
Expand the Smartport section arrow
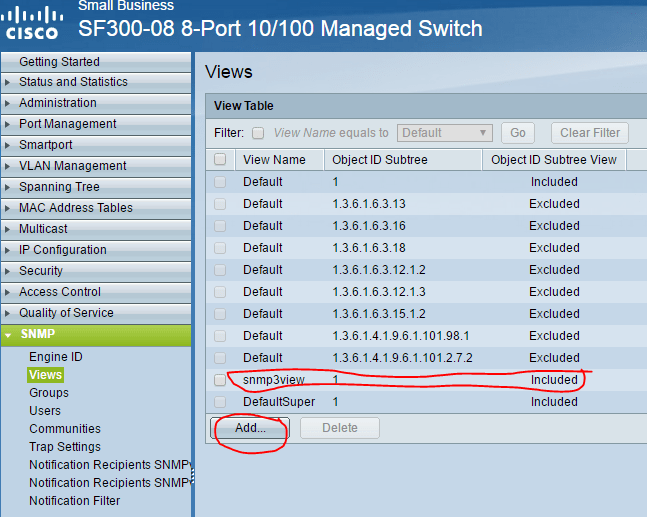(x=7, y=145)
